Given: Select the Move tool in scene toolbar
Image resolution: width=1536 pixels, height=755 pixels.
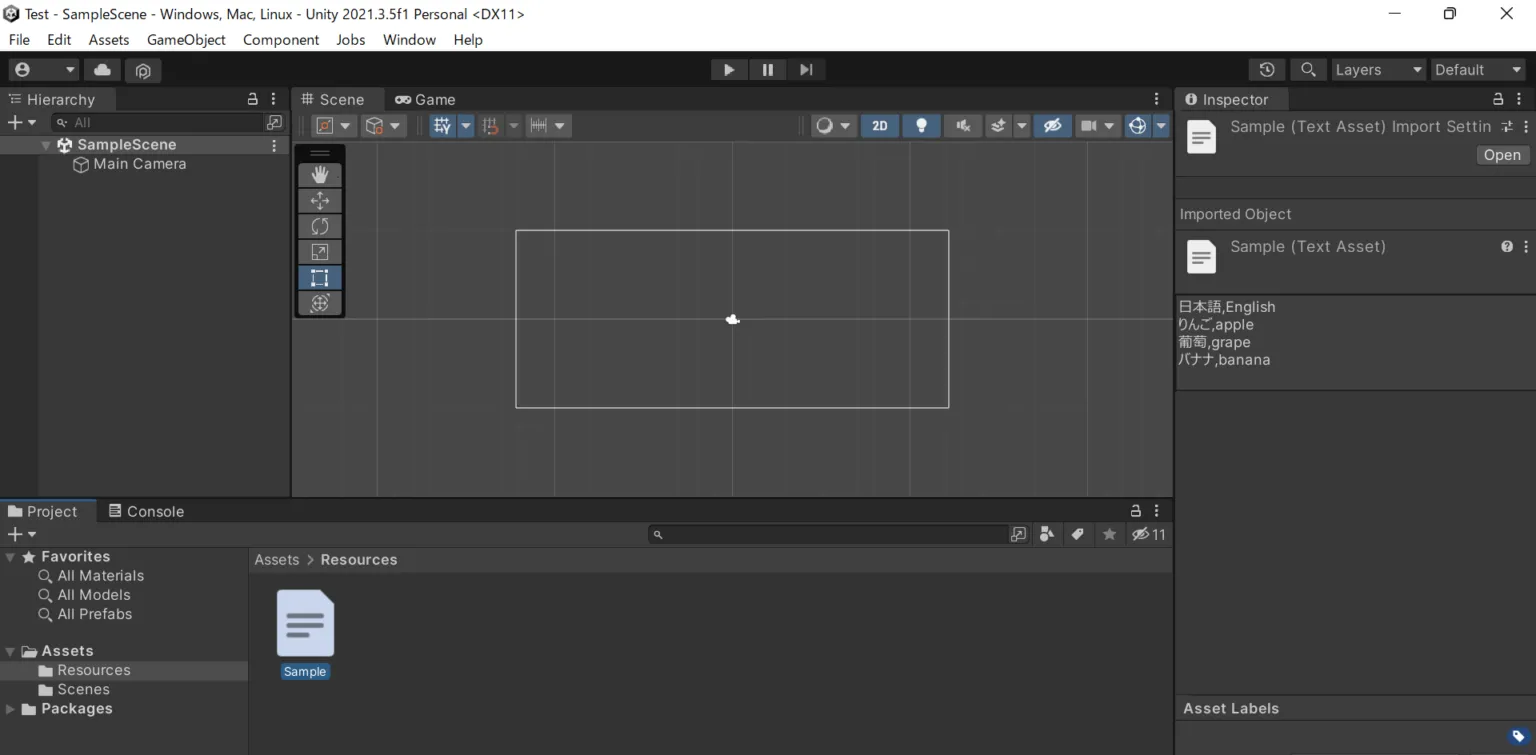Looking at the screenshot, I should 320,201.
